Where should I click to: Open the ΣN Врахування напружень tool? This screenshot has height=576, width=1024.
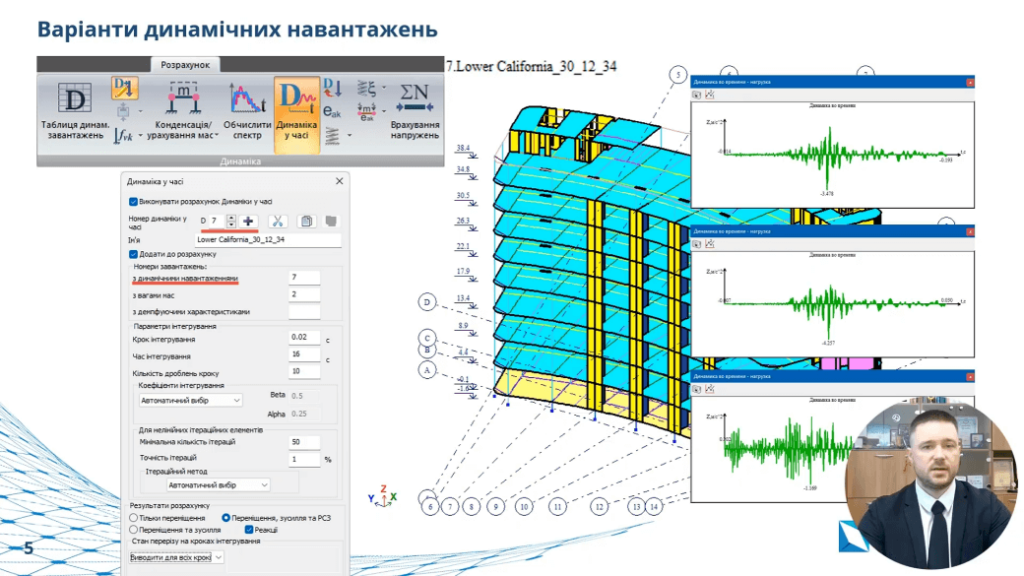[415, 110]
